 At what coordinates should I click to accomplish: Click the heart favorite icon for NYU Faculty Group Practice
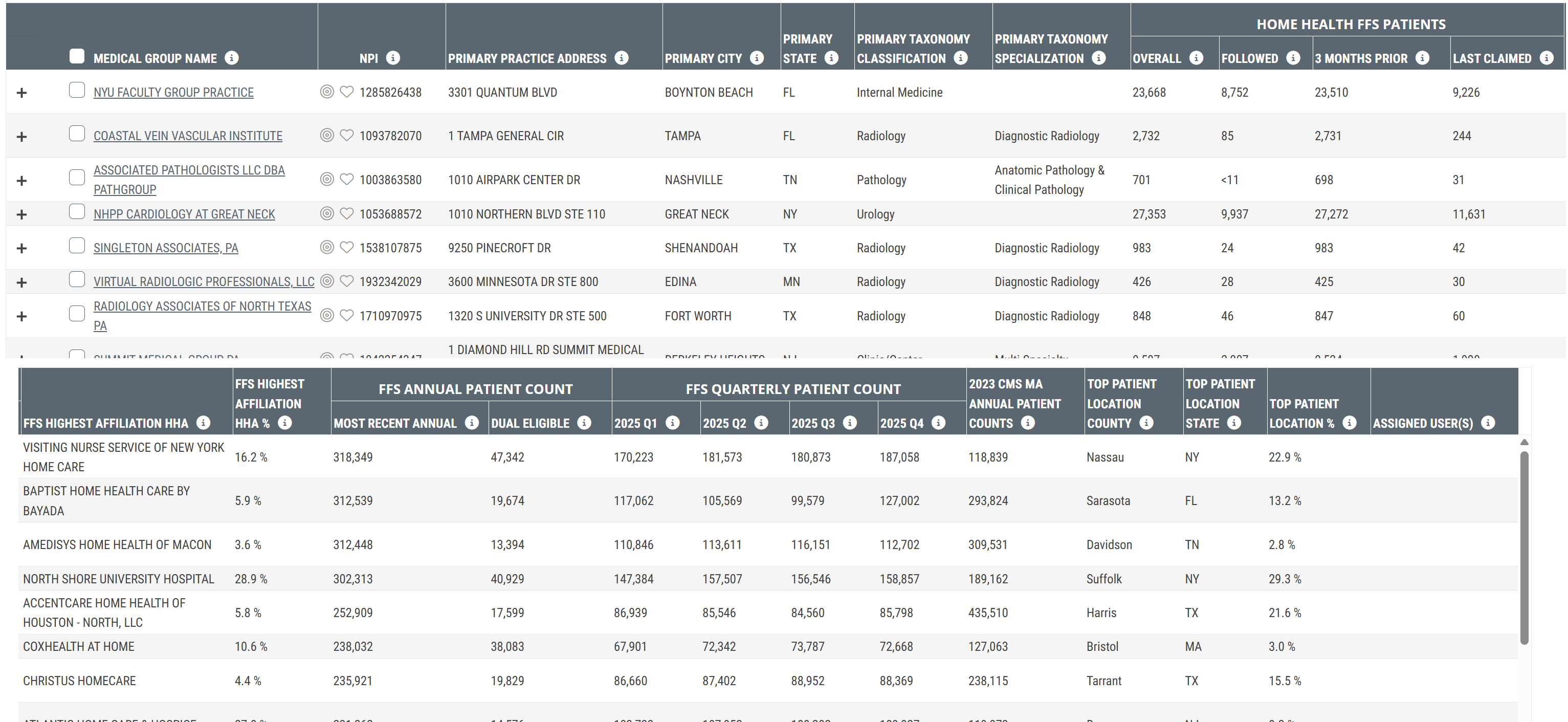coord(346,92)
